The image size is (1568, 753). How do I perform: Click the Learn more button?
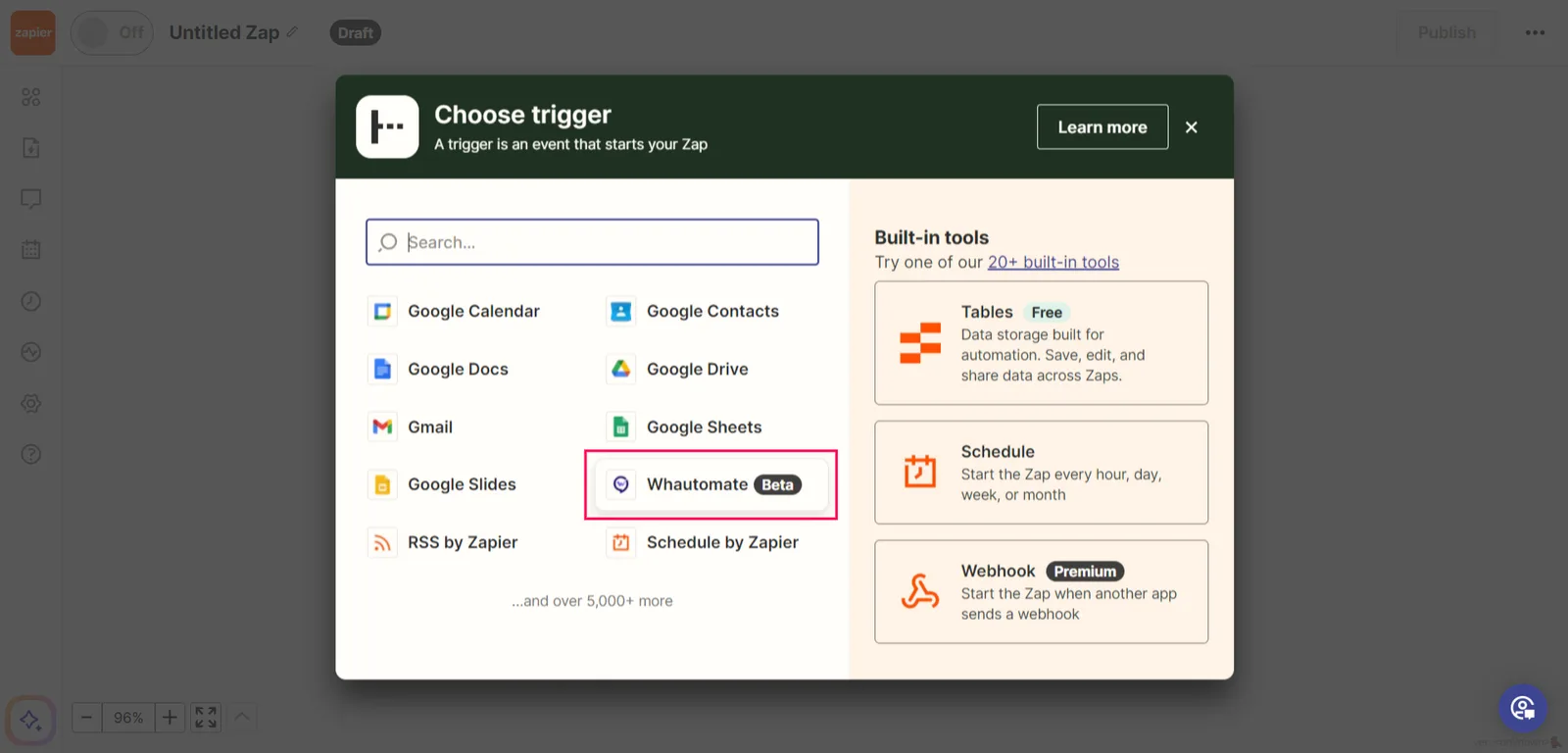click(x=1102, y=126)
